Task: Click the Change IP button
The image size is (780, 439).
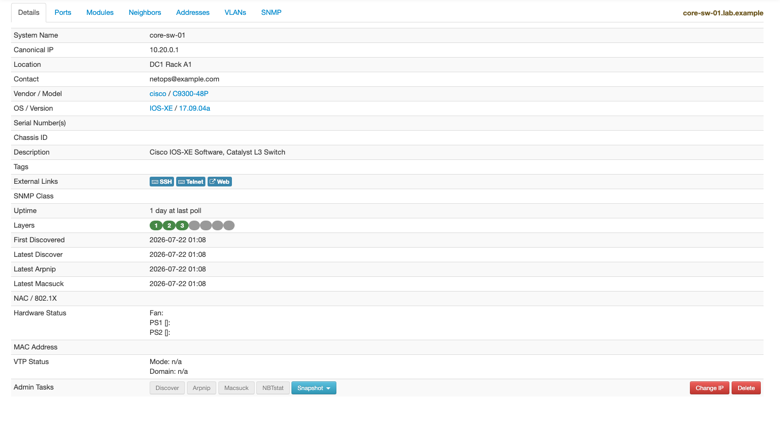Action: (x=709, y=388)
